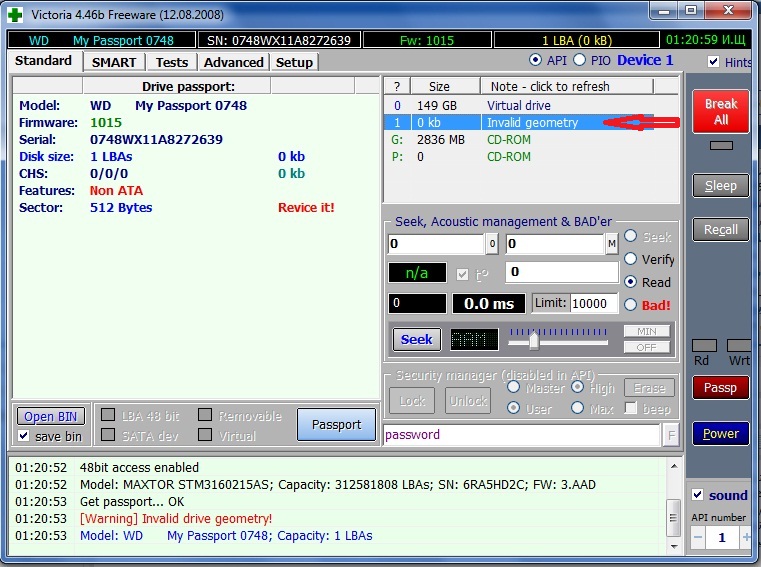Click the Invalid drive geometry warning log line
Viewport: 761px width, 567px height.
point(176,519)
